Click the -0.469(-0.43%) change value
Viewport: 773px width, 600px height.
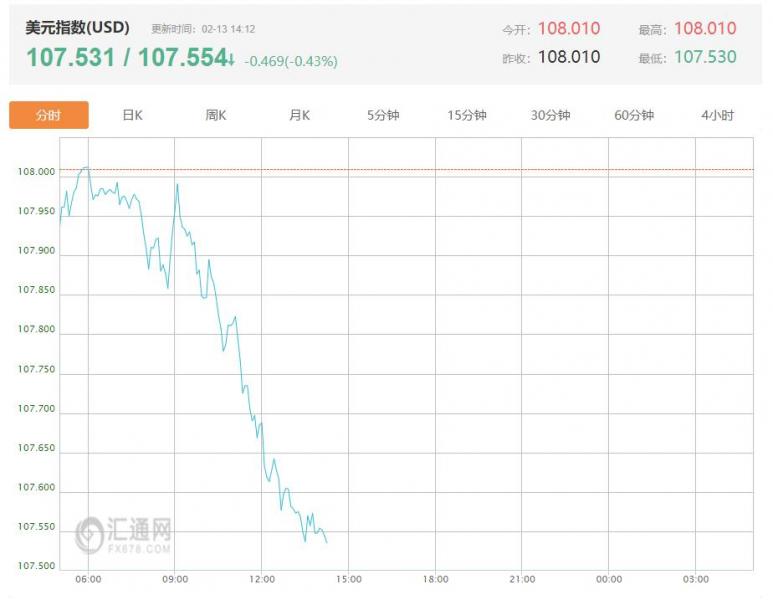tap(291, 61)
